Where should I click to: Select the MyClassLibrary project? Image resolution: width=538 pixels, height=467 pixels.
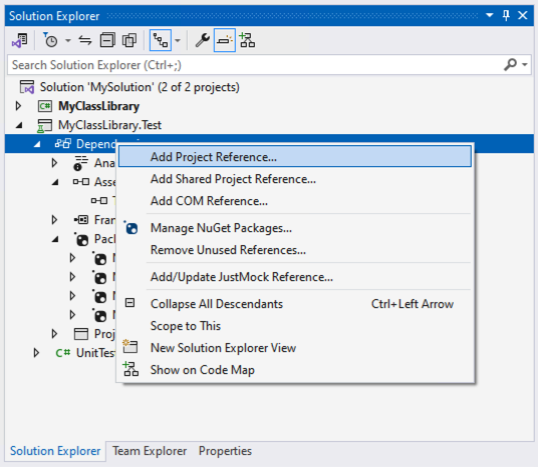click(x=99, y=106)
